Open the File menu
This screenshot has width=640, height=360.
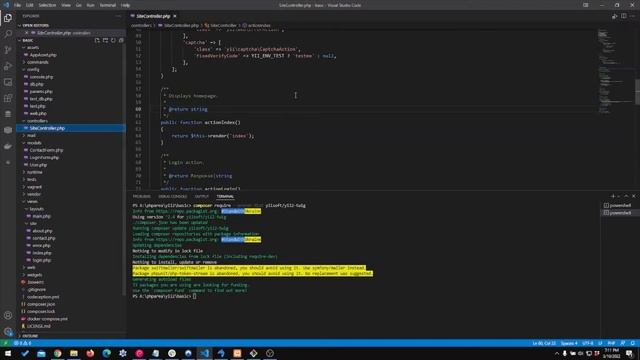pos(17,5)
